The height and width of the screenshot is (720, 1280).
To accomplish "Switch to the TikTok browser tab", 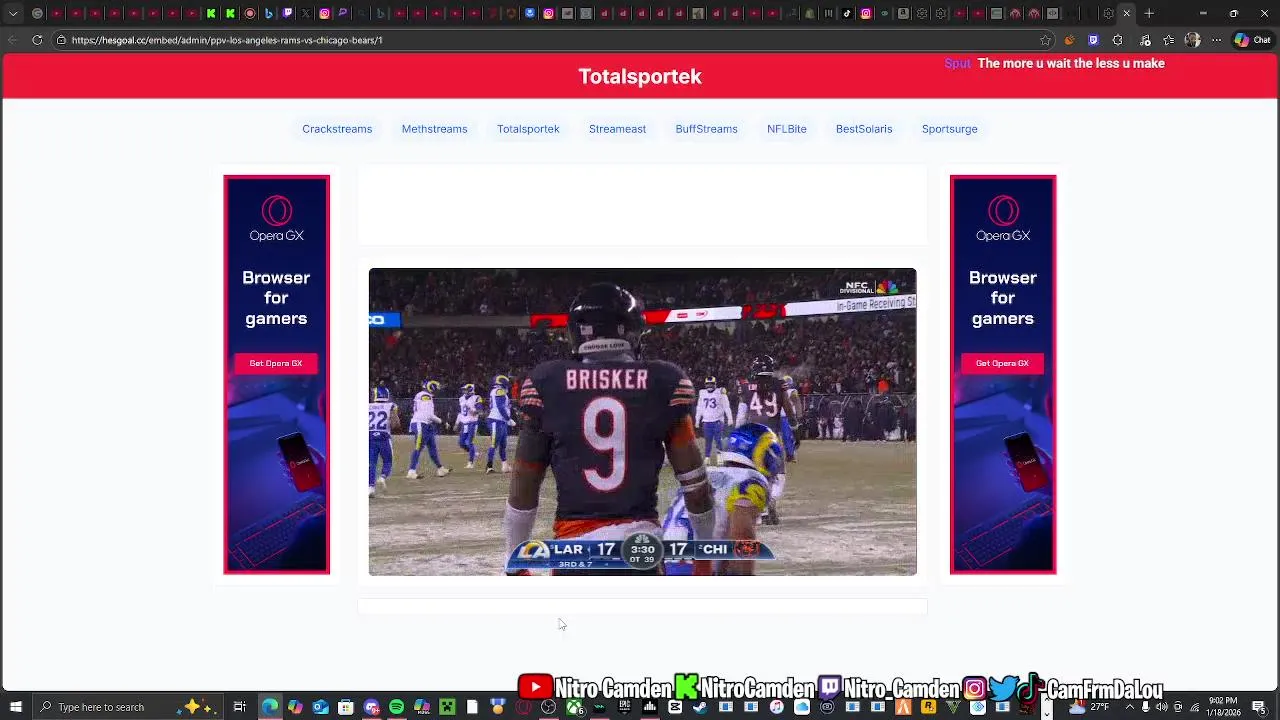I will click(x=847, y=13).
